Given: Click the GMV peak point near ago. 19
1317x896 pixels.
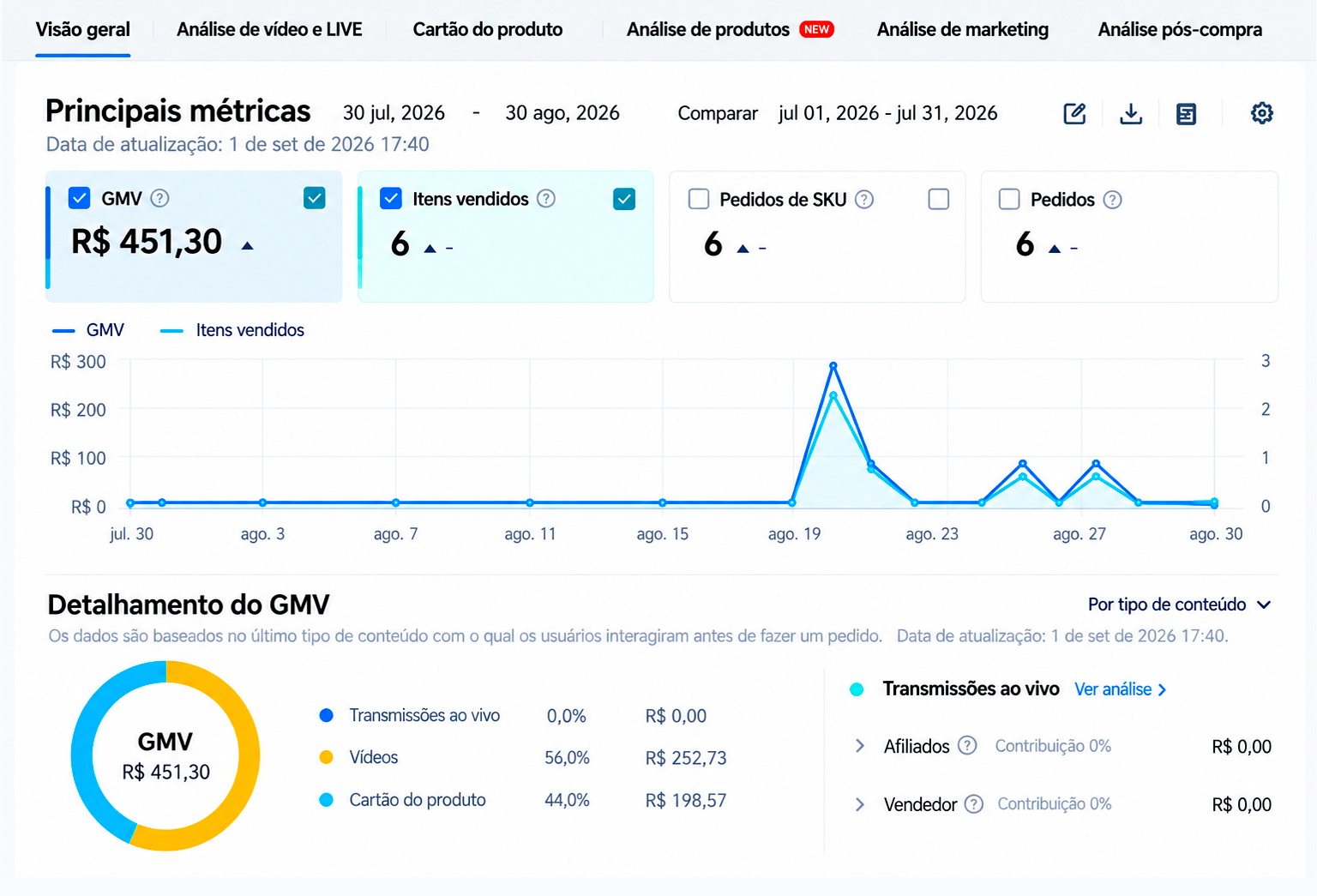Looking at the screenshot, I should (x=833, y=366).
